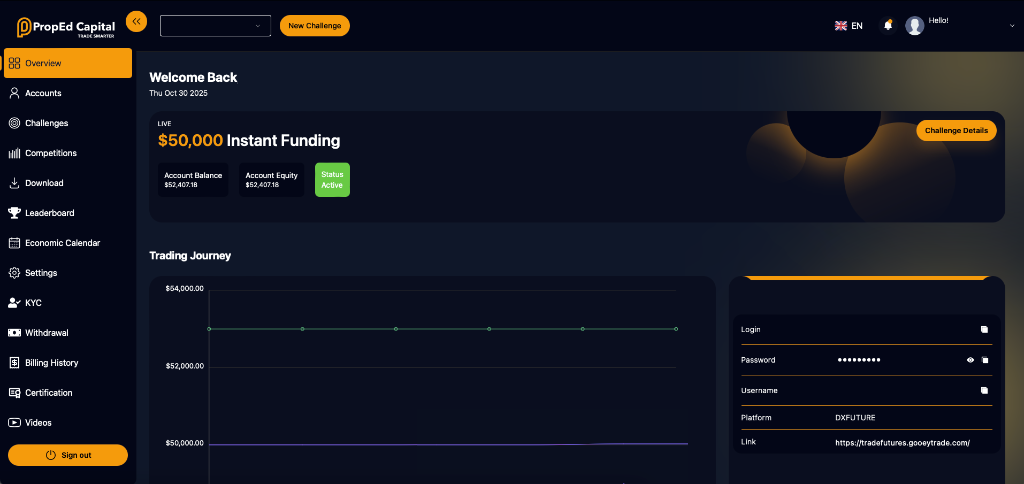The image size is (1024, 484).
Task: Open the notifications bell
Action: [888, 25]
